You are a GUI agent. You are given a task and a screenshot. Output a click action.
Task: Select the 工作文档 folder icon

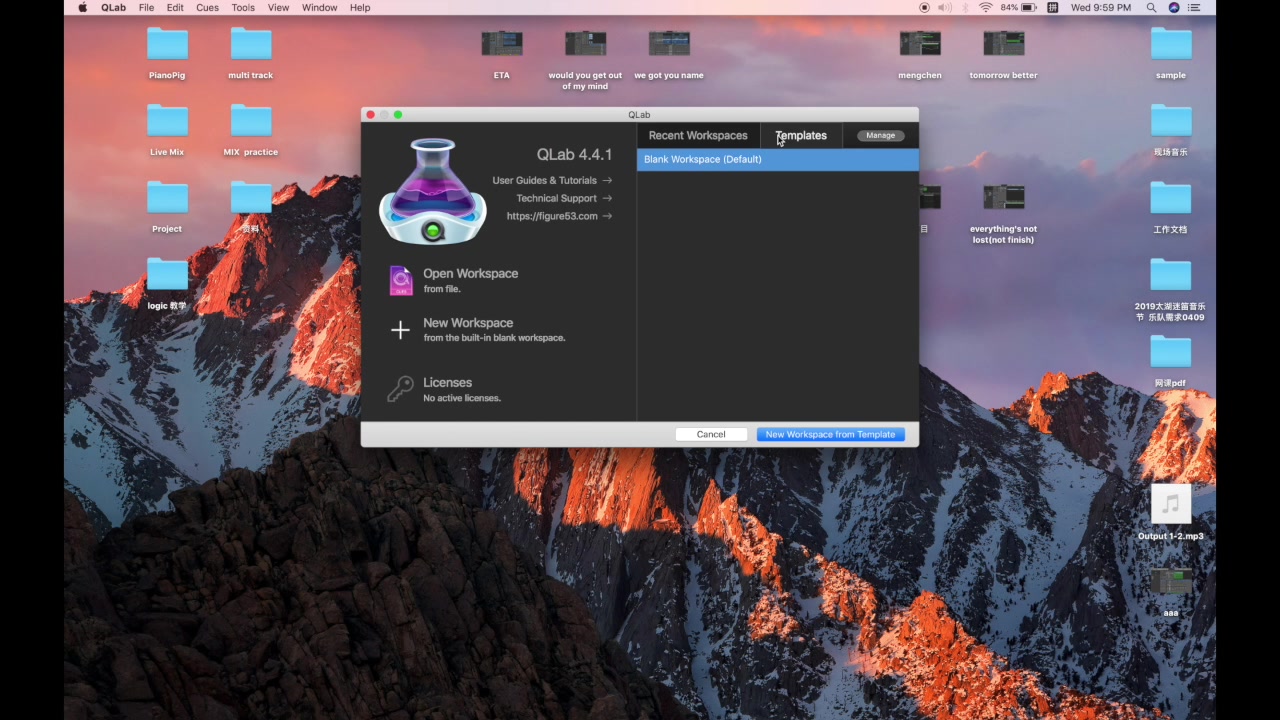(1171, 198)
